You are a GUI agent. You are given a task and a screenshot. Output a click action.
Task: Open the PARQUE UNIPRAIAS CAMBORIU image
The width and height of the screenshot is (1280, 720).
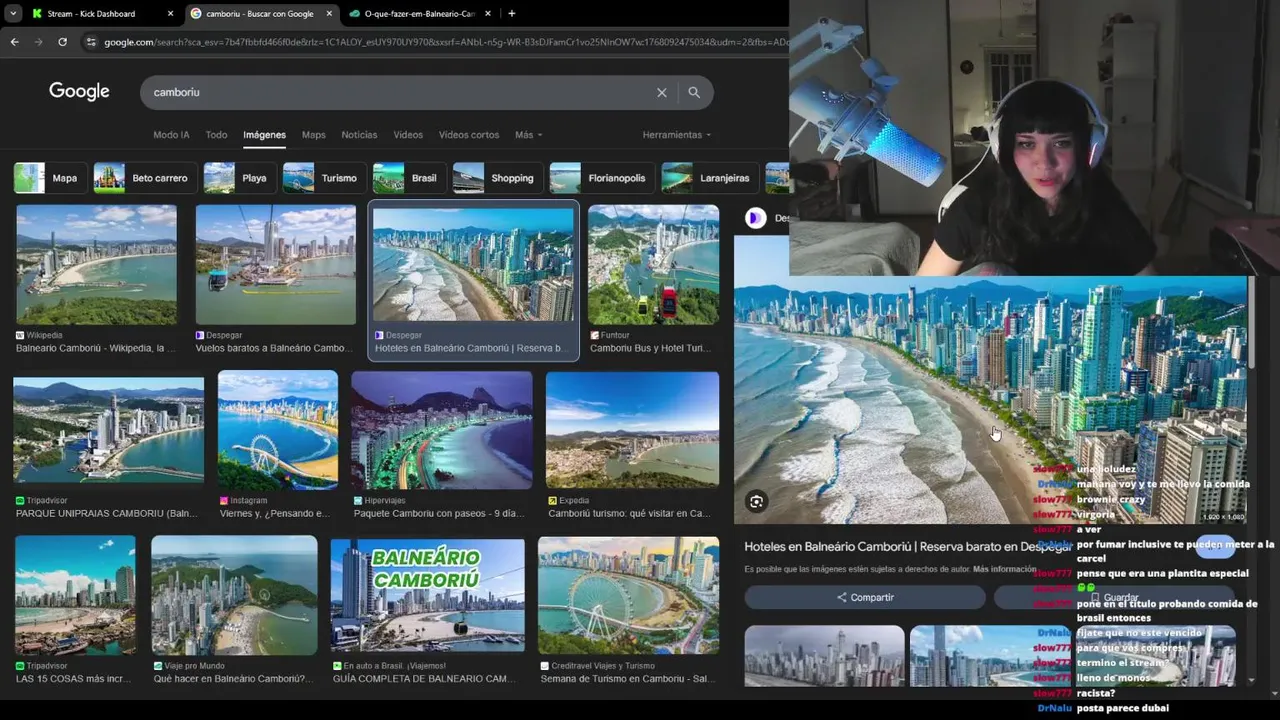[108, 430]
